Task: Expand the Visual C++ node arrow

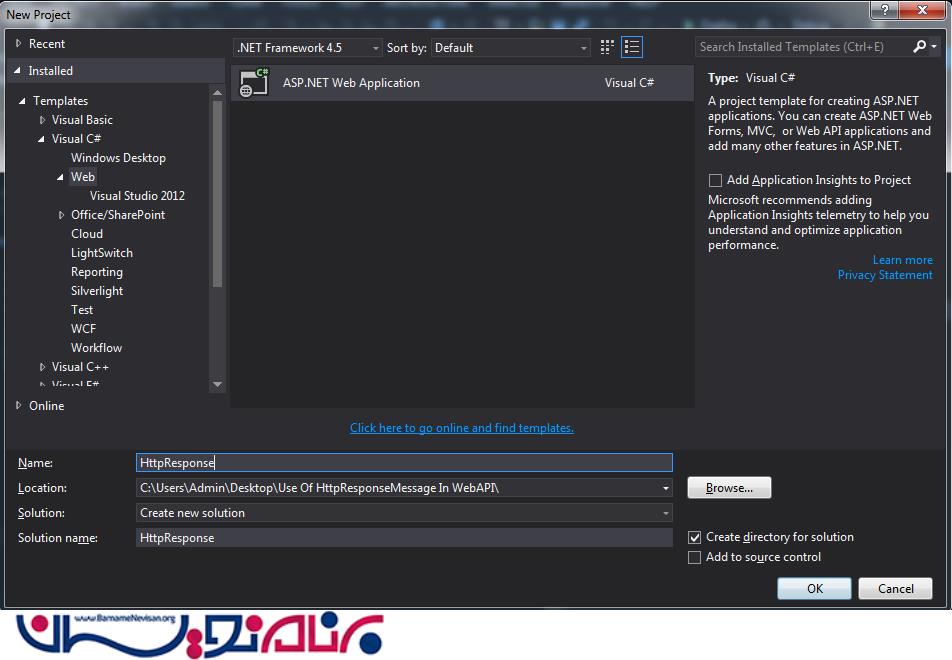Action: 42,367
